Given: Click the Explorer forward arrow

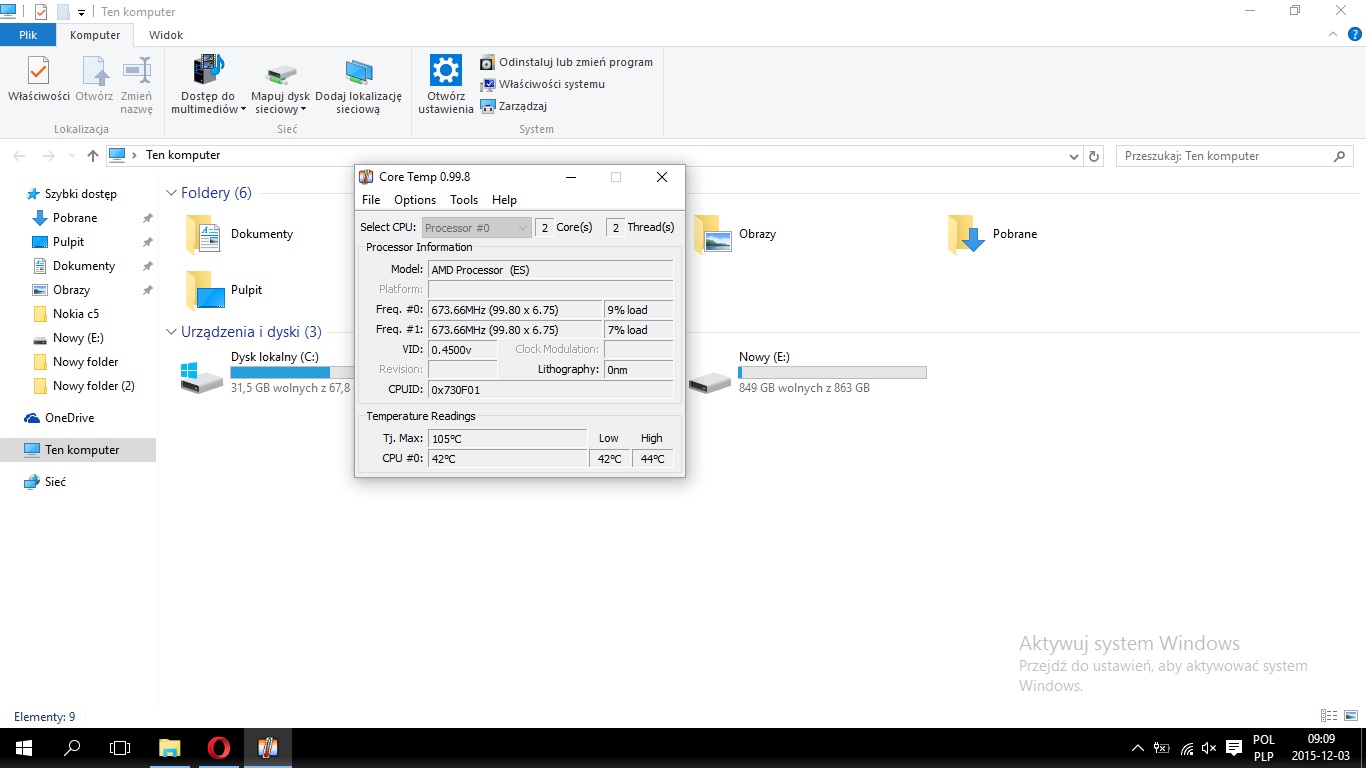Looking at the screenshot, I should [x=49, y=156].
